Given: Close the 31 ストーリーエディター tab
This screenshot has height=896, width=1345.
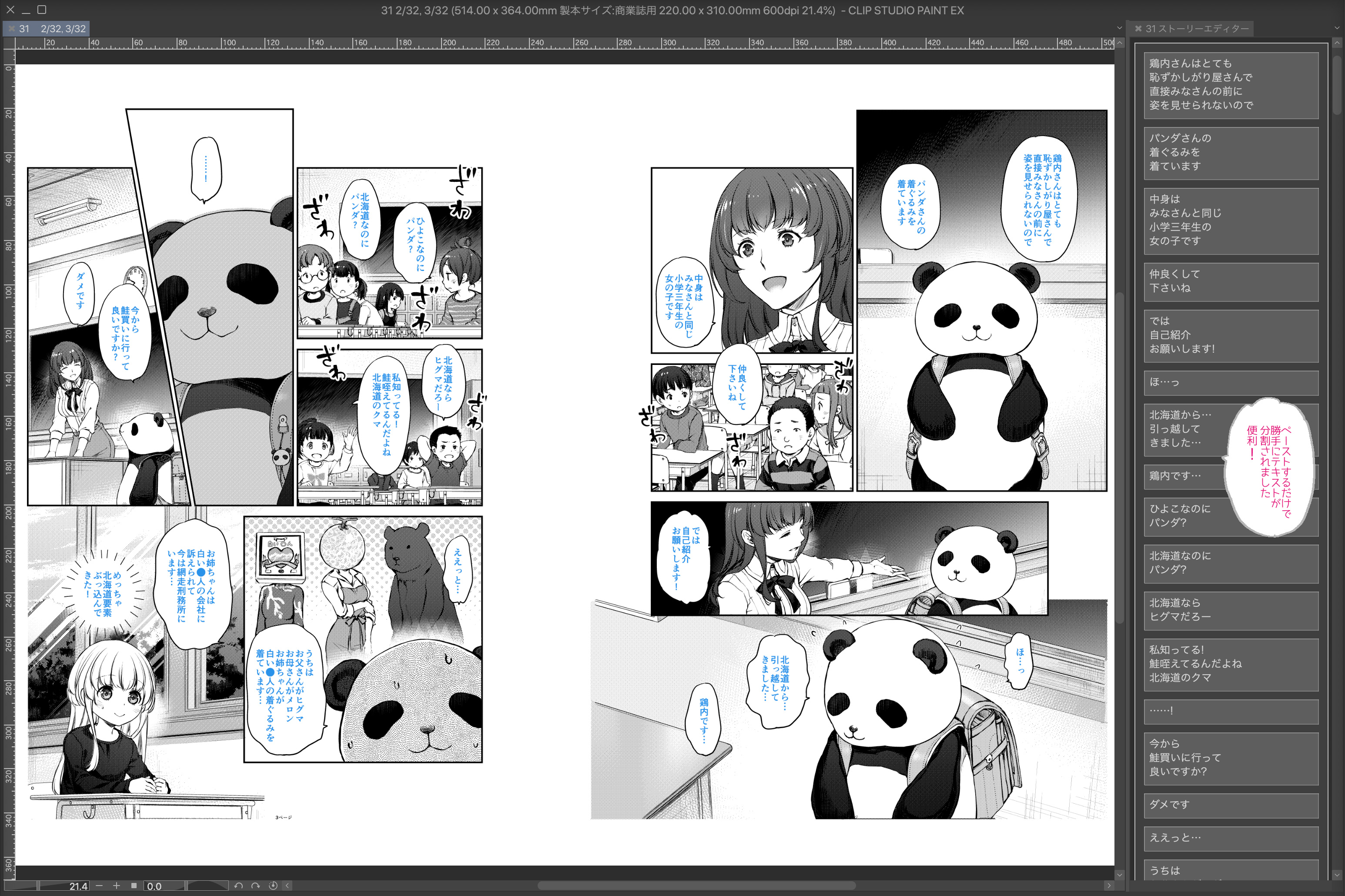Looking at the screenshot, I should click(x=1138, y=29).
